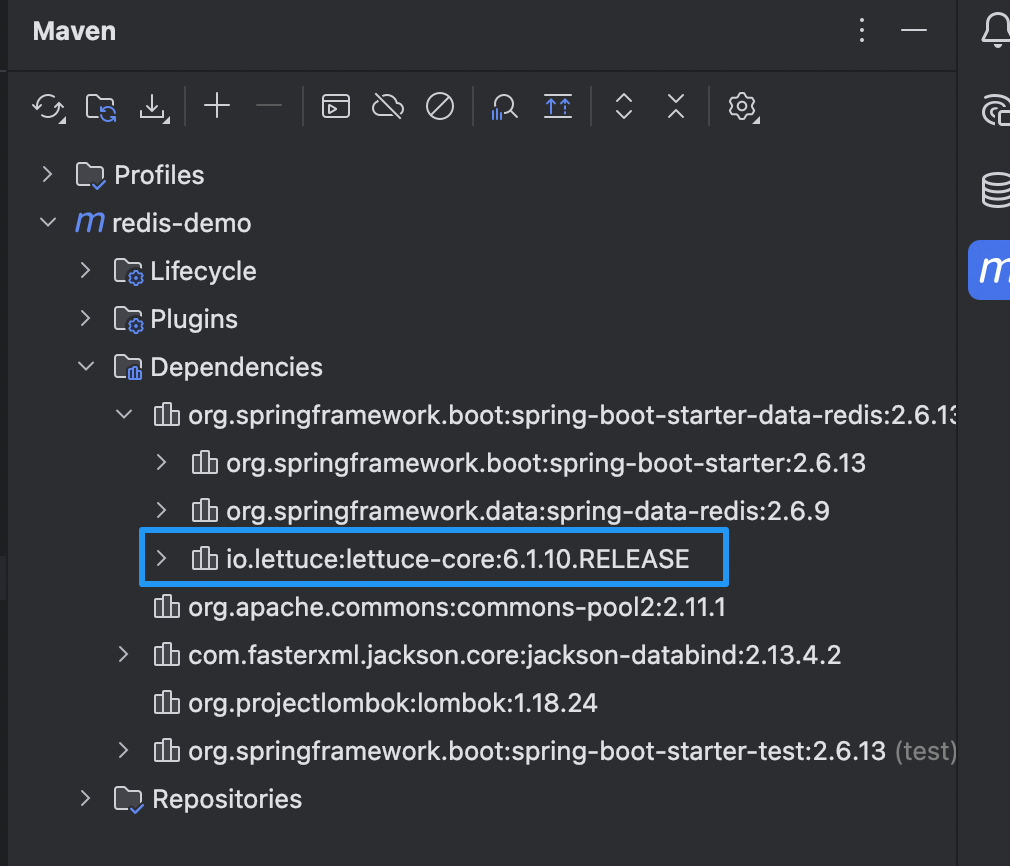Reload all Maven projects
Viewport: 1010px width, 866px height.
[x=48, y=107]
